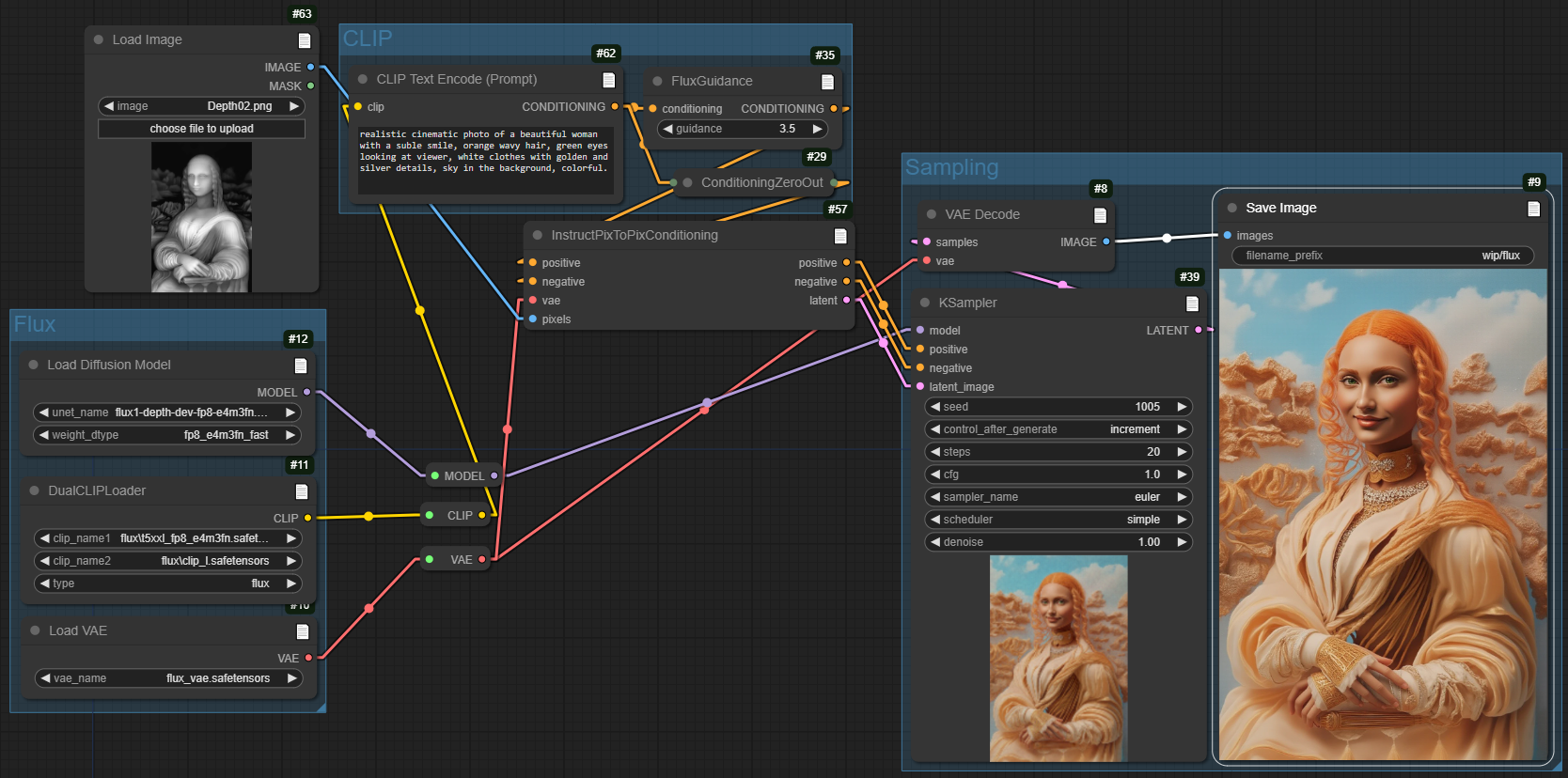The width and height of the screenshot is (1568, 778).
Task: Click the denoise slider field
Action: 1058,542
